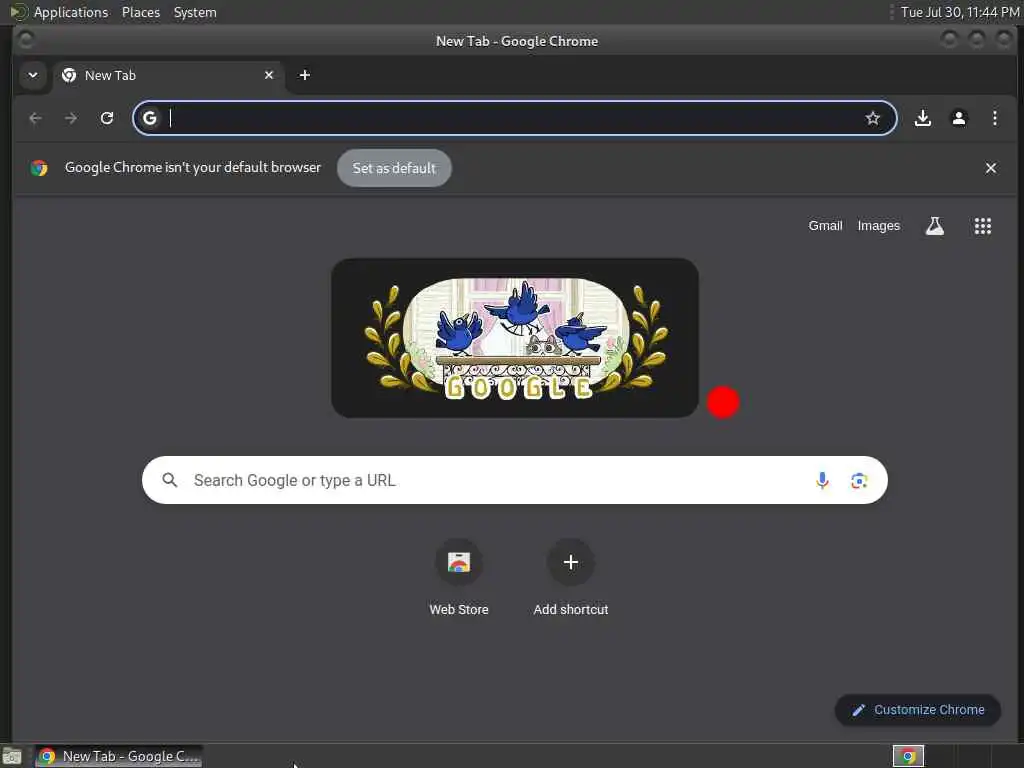
Task: Click the browser forward arrow
Action: 71,118
